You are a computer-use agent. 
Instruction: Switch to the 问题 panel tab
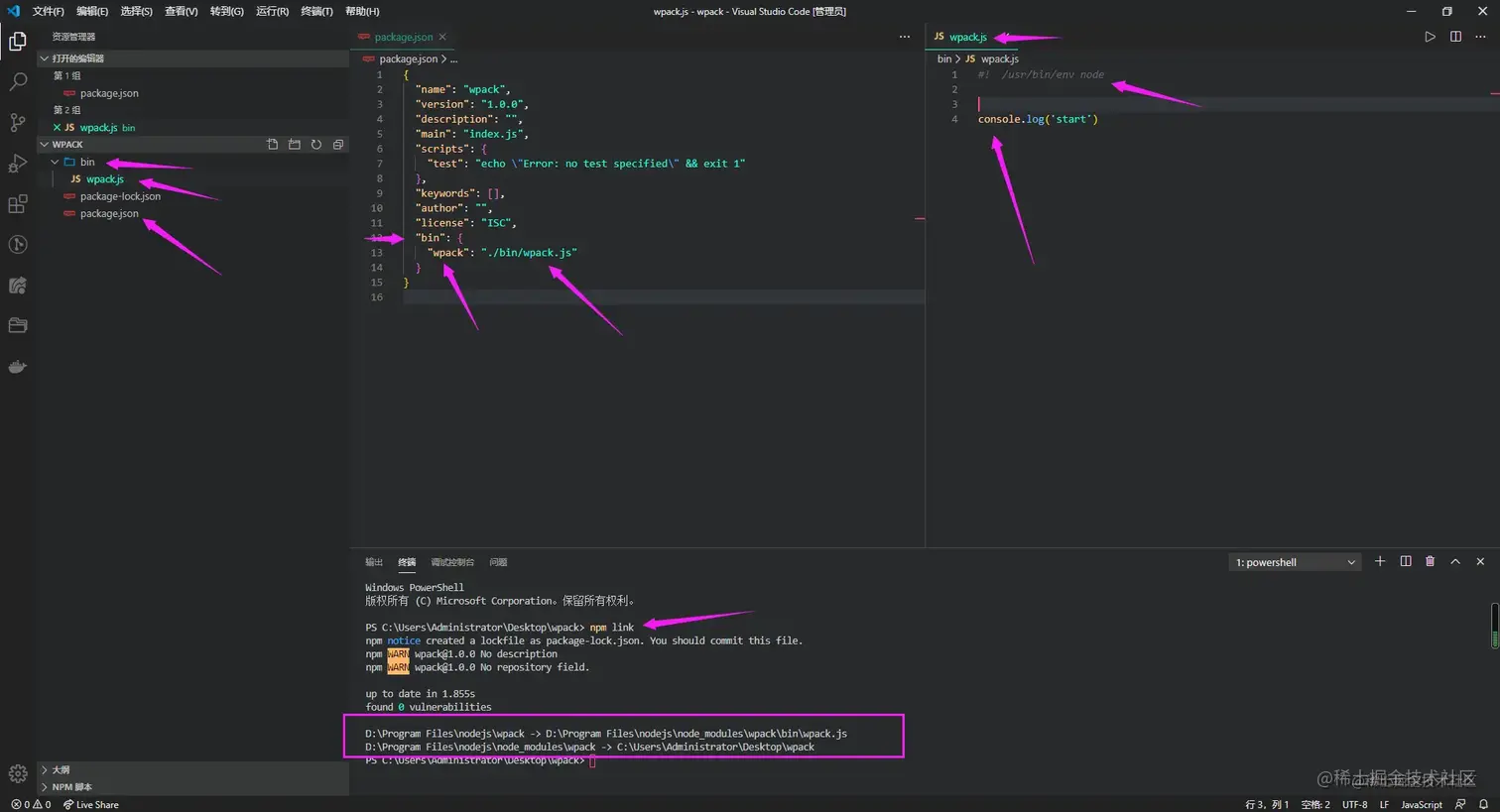click(x=498, y=562)
